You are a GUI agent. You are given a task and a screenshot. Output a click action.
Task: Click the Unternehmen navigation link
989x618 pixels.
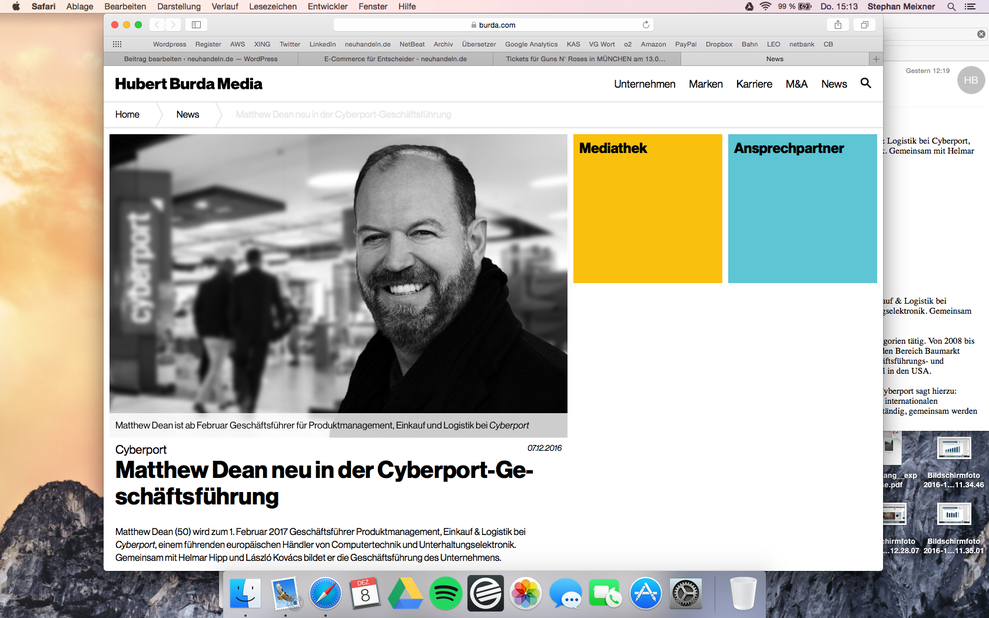(645, 84)
